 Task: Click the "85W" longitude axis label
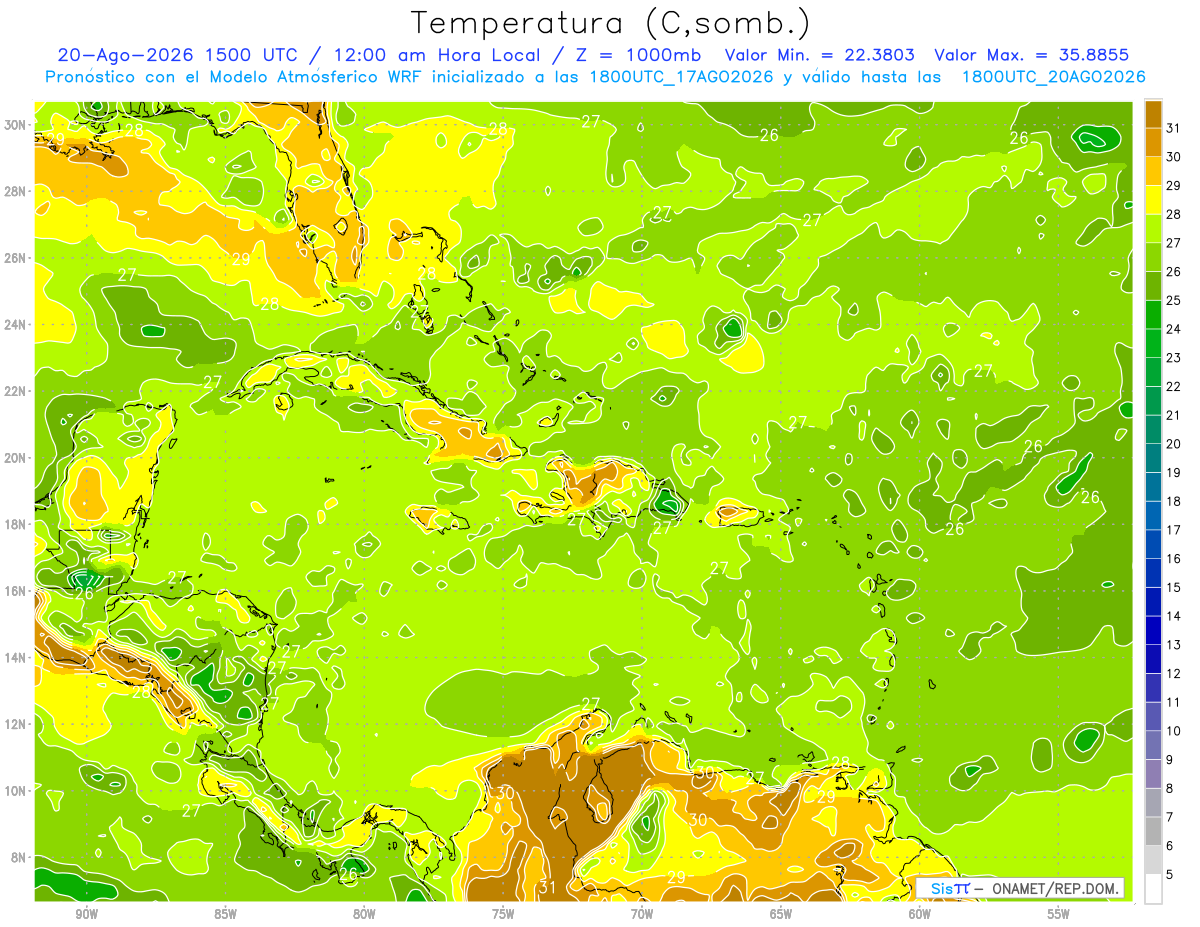tap(225, 914)
